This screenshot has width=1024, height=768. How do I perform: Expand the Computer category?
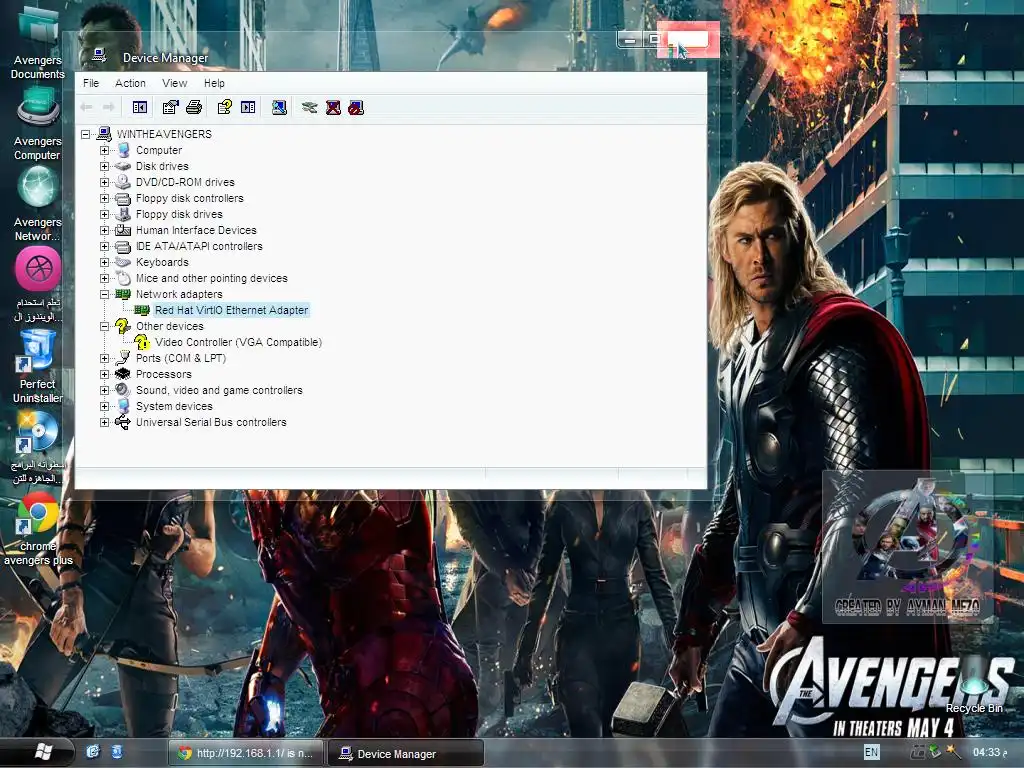point(104,150)
